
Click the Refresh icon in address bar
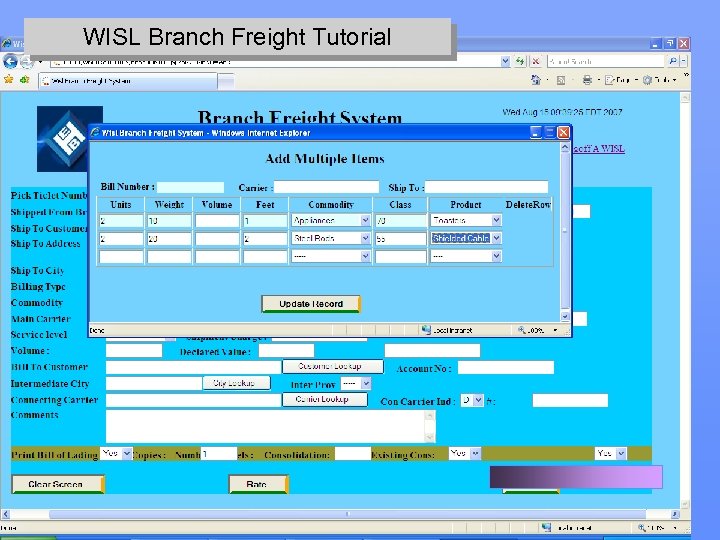(520, 61)
